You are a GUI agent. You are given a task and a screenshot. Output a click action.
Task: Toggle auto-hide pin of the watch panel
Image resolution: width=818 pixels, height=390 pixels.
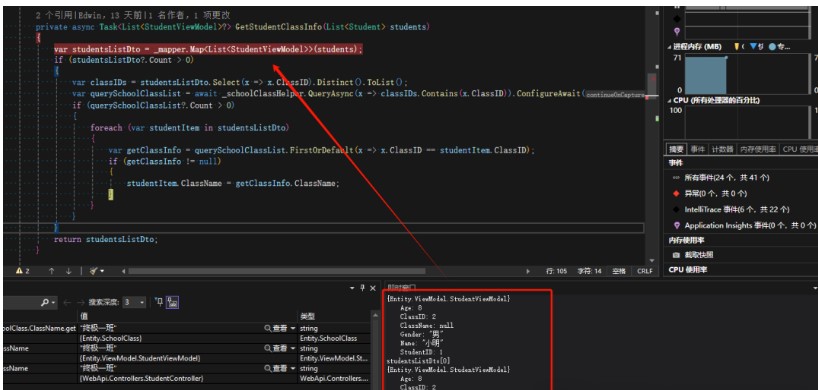tap(363, 288)
